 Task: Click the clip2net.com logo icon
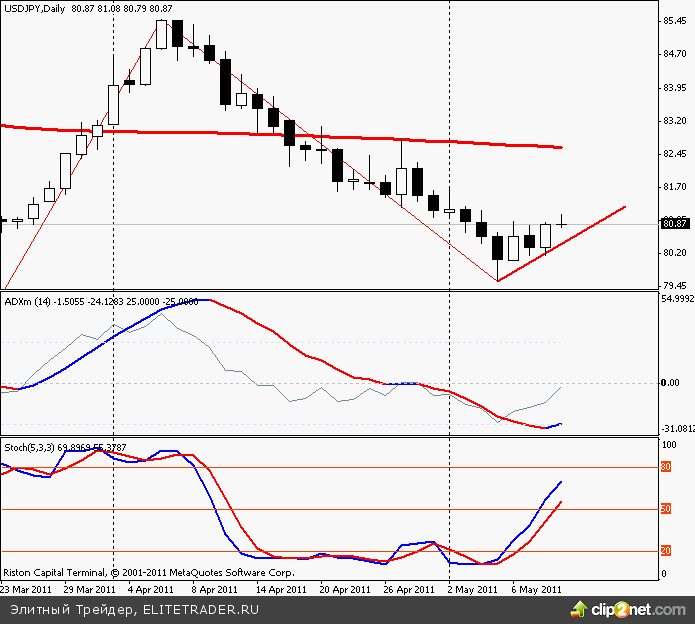click(x=577, y=608)
